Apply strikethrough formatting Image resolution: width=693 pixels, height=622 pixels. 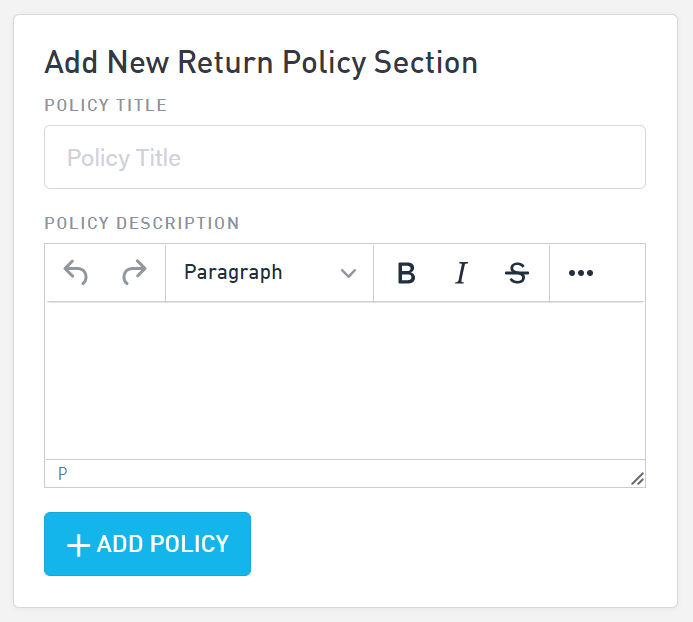pyautogui.click(x=517, y=273)
